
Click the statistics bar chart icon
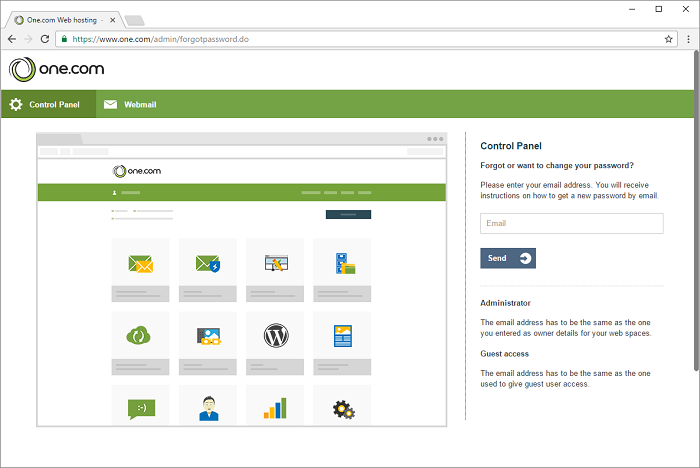[275, 408]
